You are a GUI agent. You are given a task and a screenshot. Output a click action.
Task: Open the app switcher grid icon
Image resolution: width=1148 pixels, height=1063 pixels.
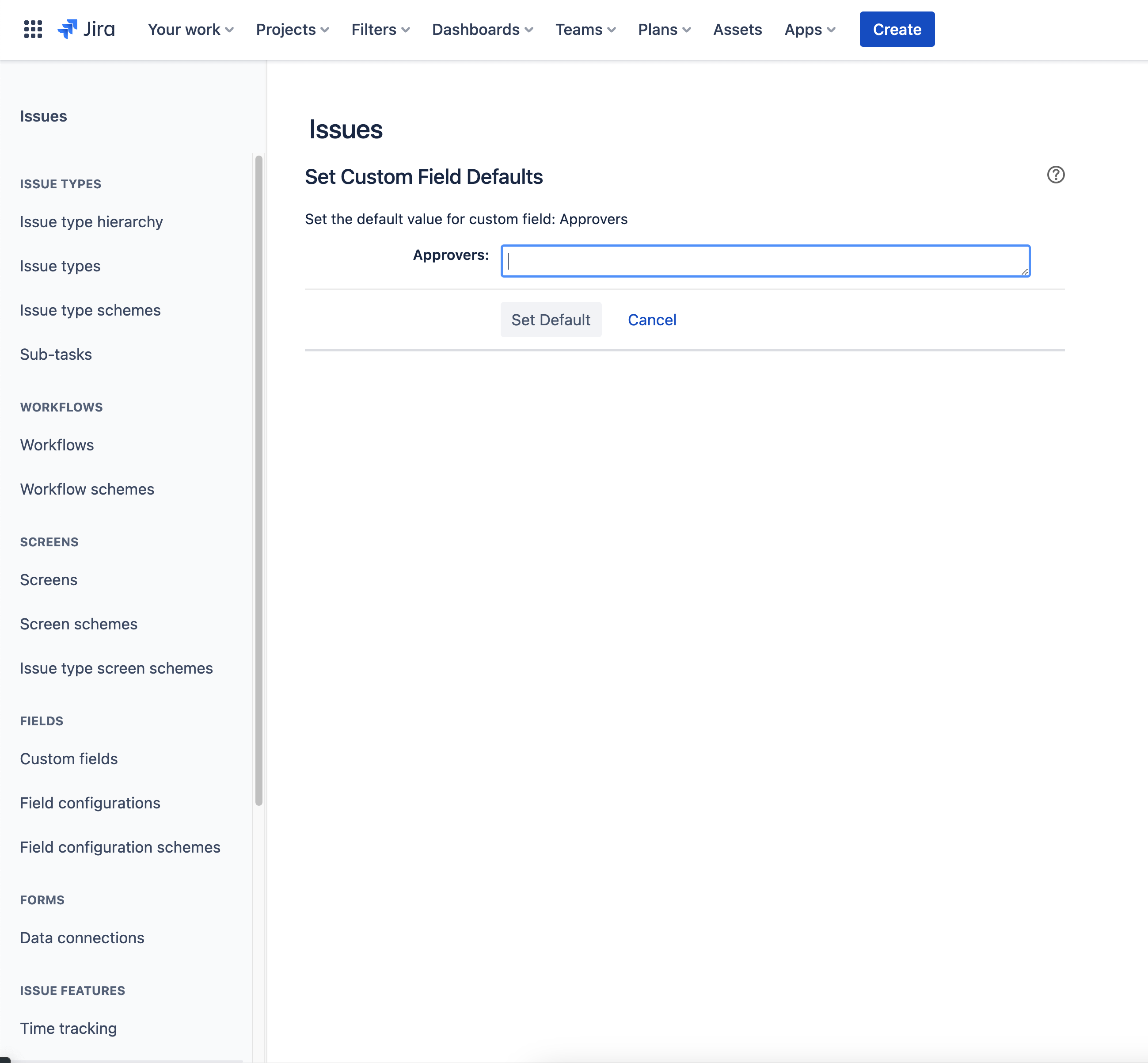pyautogui.click(x=33, y=29)
